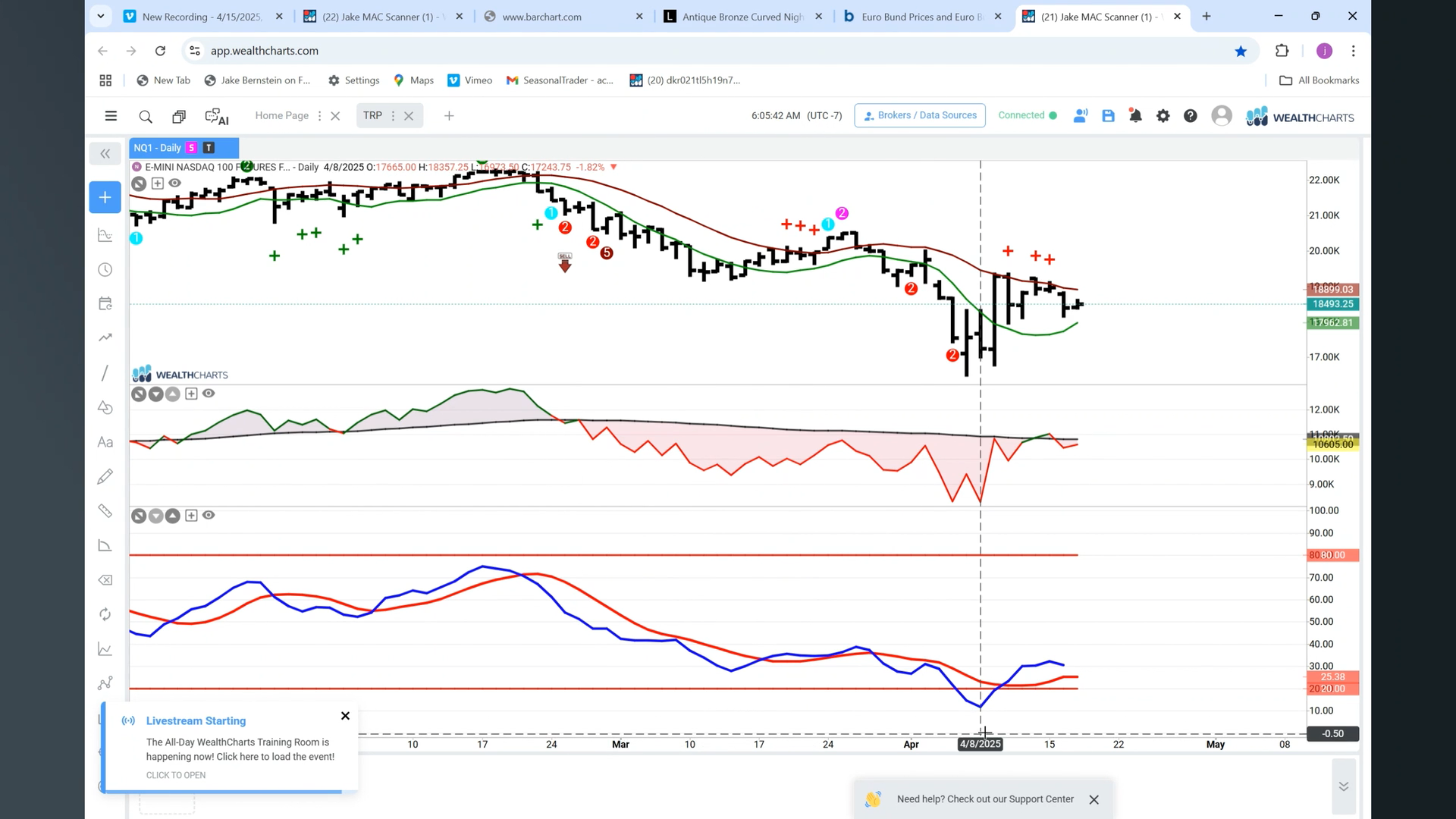Toggle middle indicator pane eye visibility
The image size is (1456, 819).
pyautogui.click(x=209, y=394)
